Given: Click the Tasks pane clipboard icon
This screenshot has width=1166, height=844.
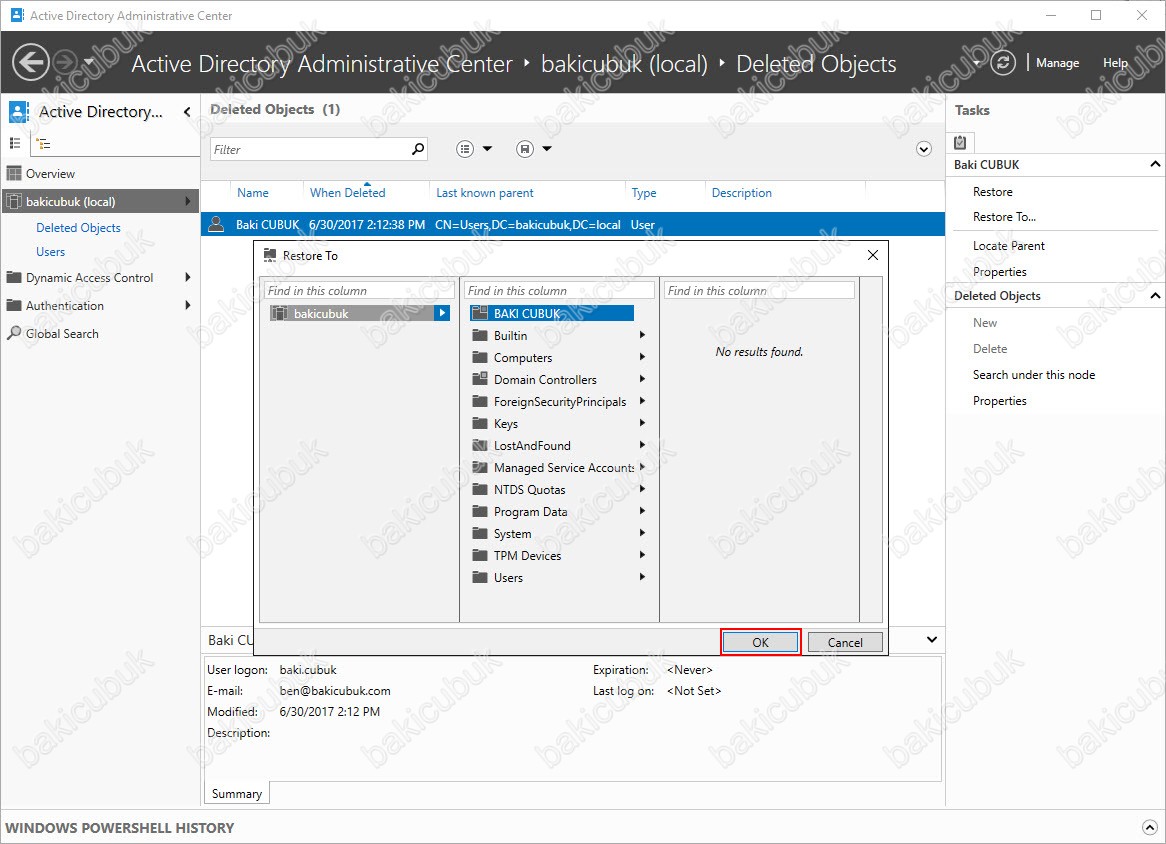Looking at the screenshot, I should click(960, 141).
